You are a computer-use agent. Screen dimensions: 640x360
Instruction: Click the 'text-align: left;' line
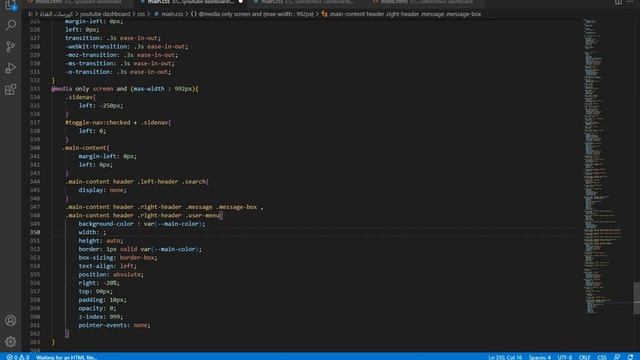point(108,266)
